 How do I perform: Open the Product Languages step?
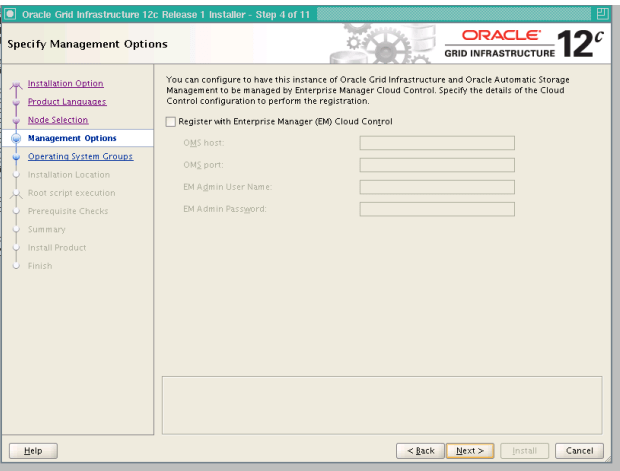coord(67,102)
